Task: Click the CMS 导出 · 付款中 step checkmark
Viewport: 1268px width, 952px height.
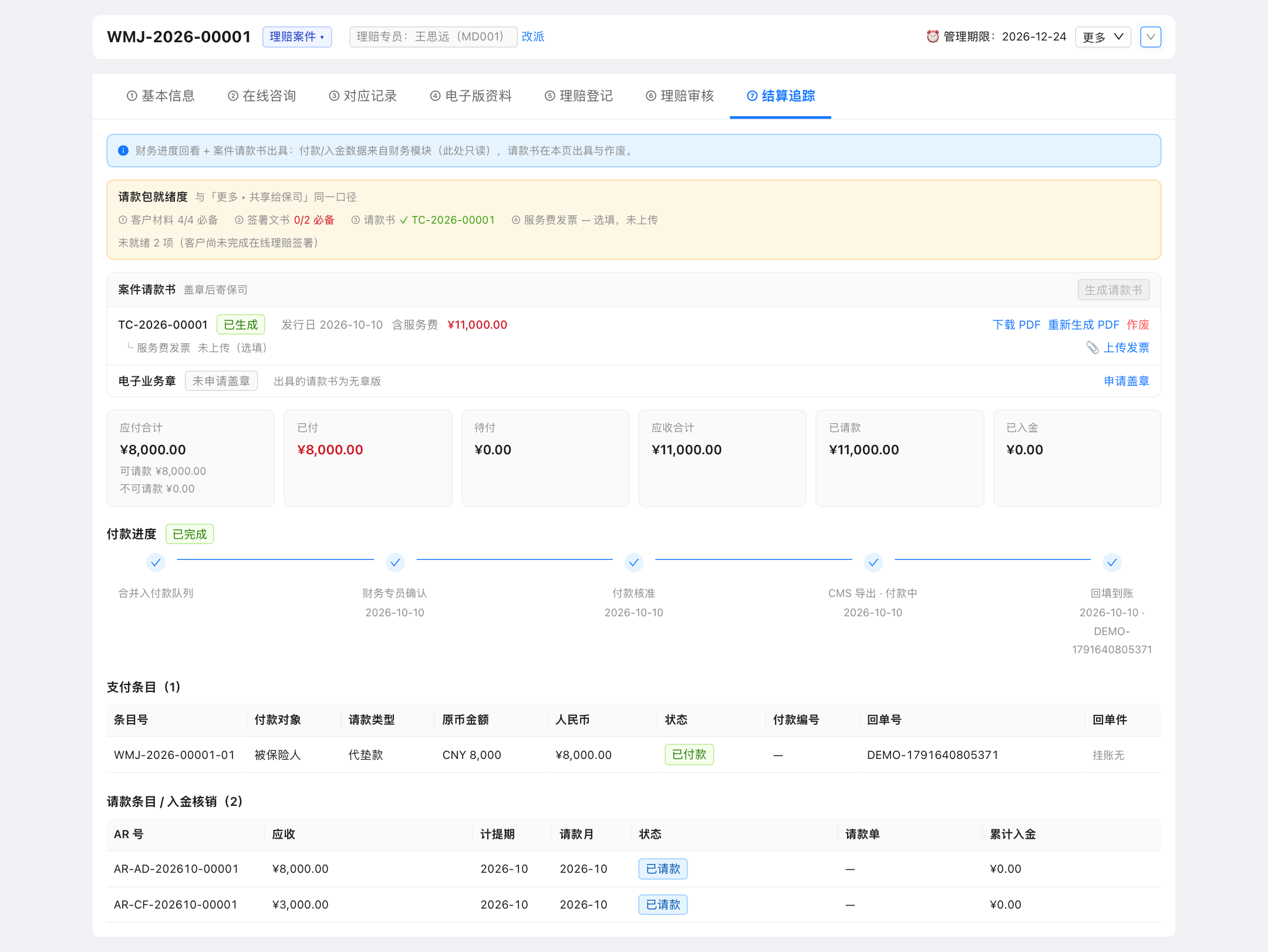Action: point(874,562)
